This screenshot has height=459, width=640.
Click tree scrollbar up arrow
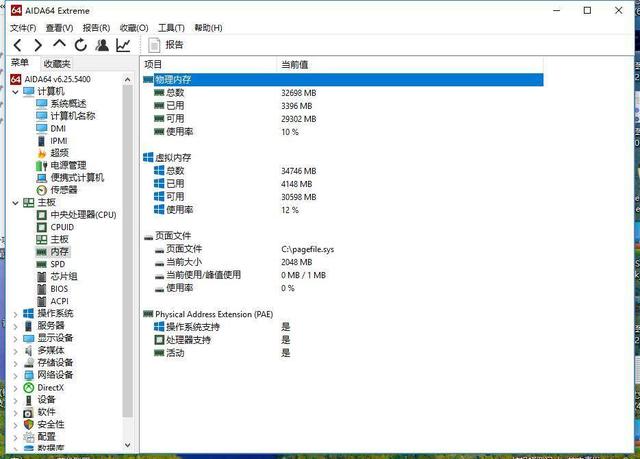pos(128,80)
